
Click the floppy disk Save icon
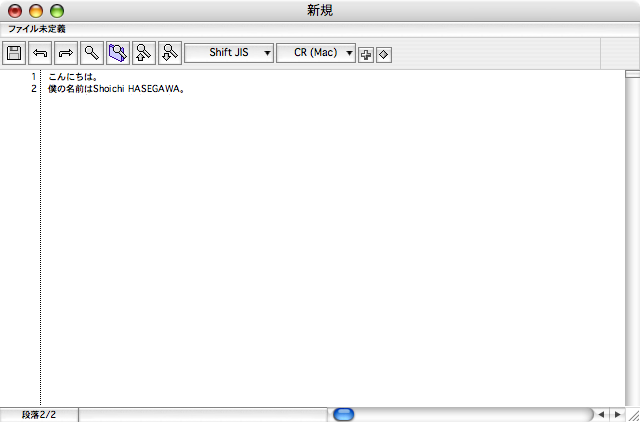pyautogui.click(x=14, y=53)
